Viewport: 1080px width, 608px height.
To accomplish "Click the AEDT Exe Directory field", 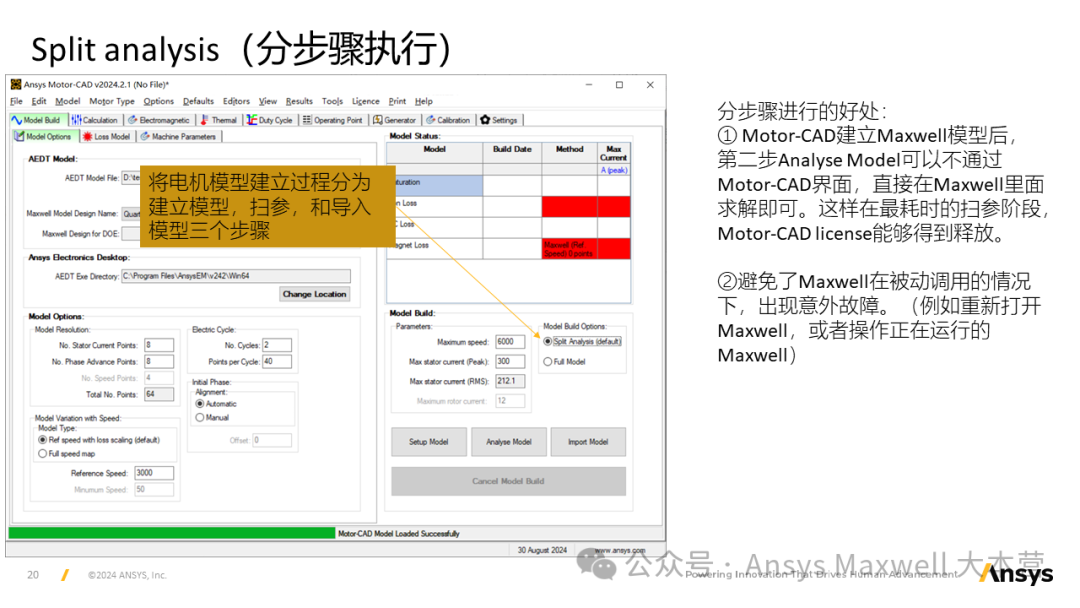I will [236, 276].
